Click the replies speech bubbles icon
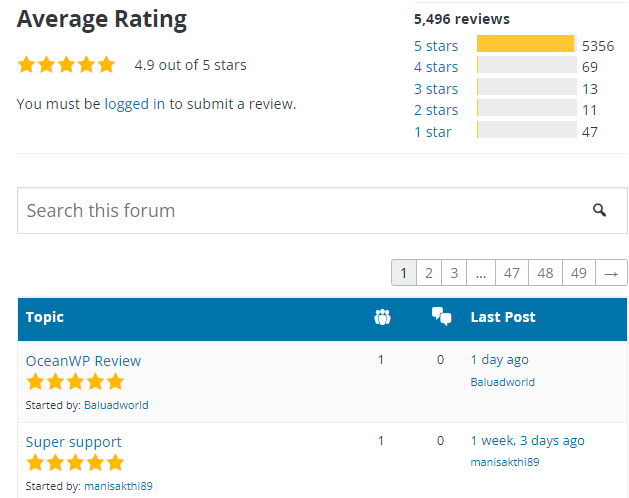Viewport: 629px width, 498px height. click(441, 317)
